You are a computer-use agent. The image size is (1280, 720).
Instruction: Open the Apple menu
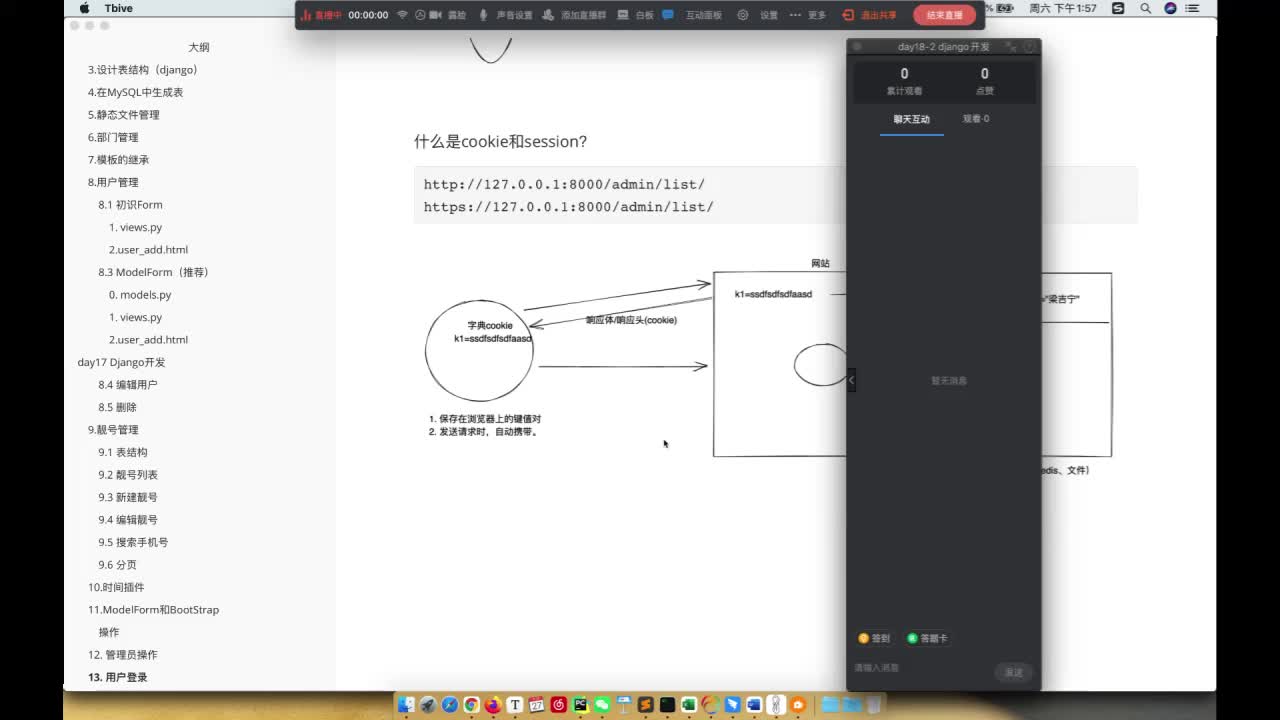coord(85,8)
